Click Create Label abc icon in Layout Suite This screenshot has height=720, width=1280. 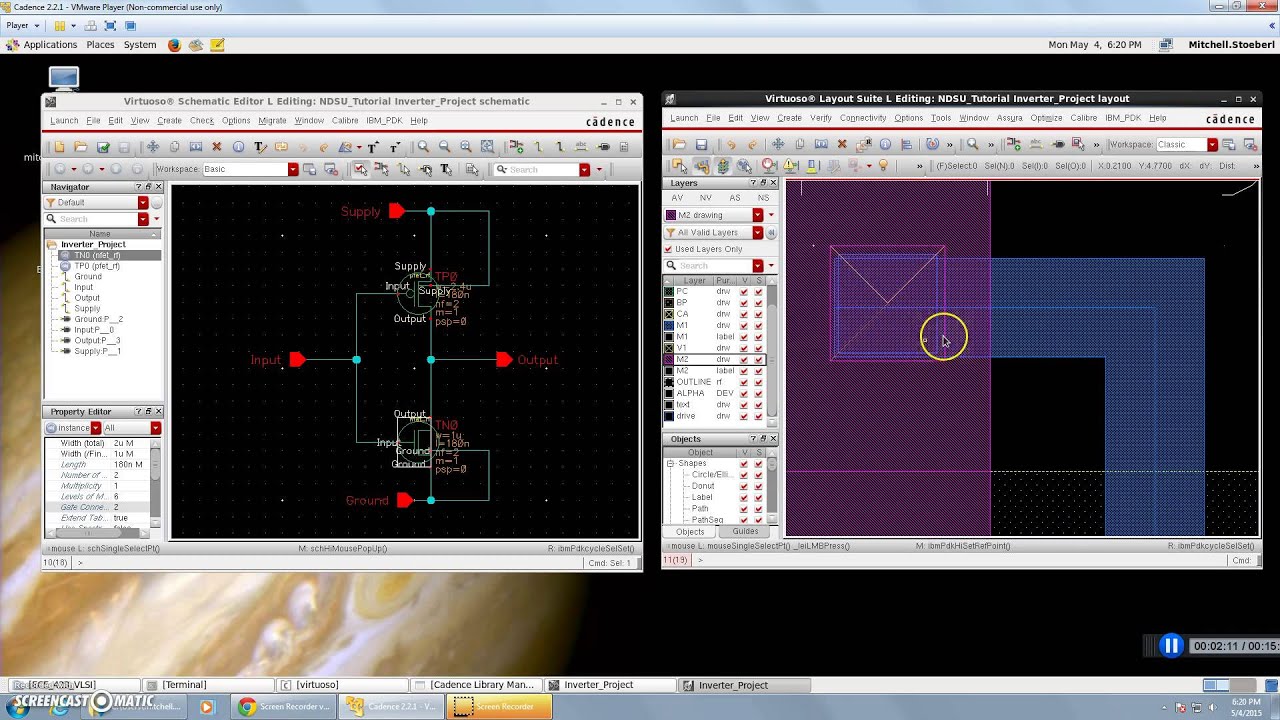tap(1036, 145)
